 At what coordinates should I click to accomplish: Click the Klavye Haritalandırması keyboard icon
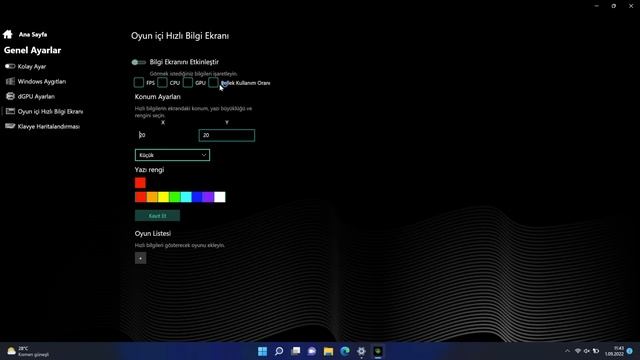point(10,126)
